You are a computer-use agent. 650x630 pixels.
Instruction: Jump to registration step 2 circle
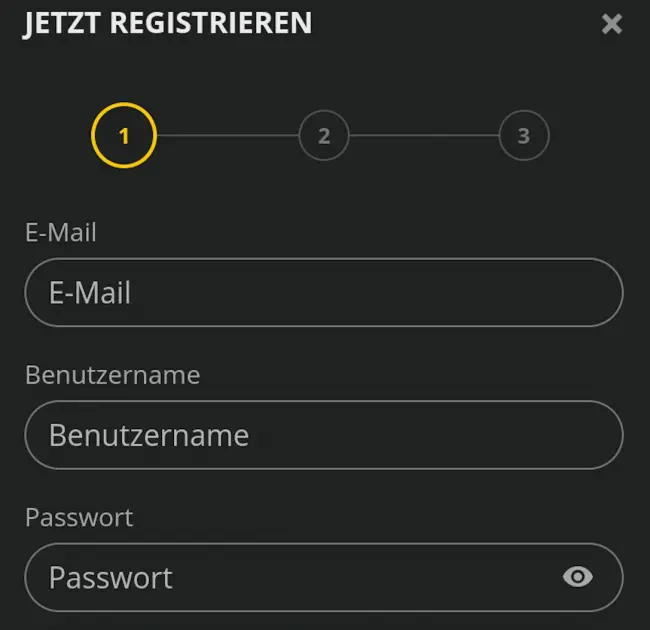click(324, 135)
